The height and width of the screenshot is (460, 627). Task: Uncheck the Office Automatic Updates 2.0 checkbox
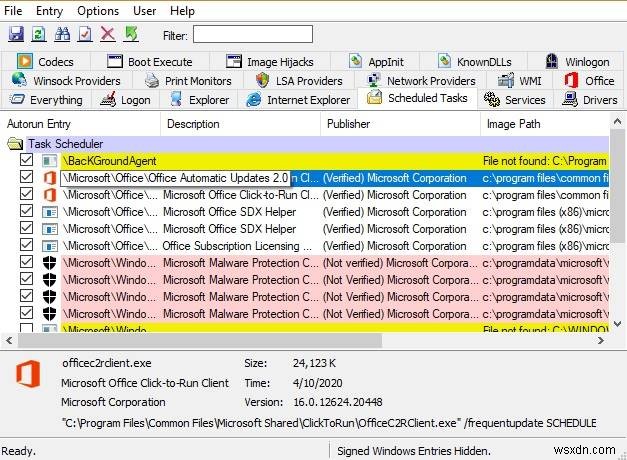(x=26, y=176)
